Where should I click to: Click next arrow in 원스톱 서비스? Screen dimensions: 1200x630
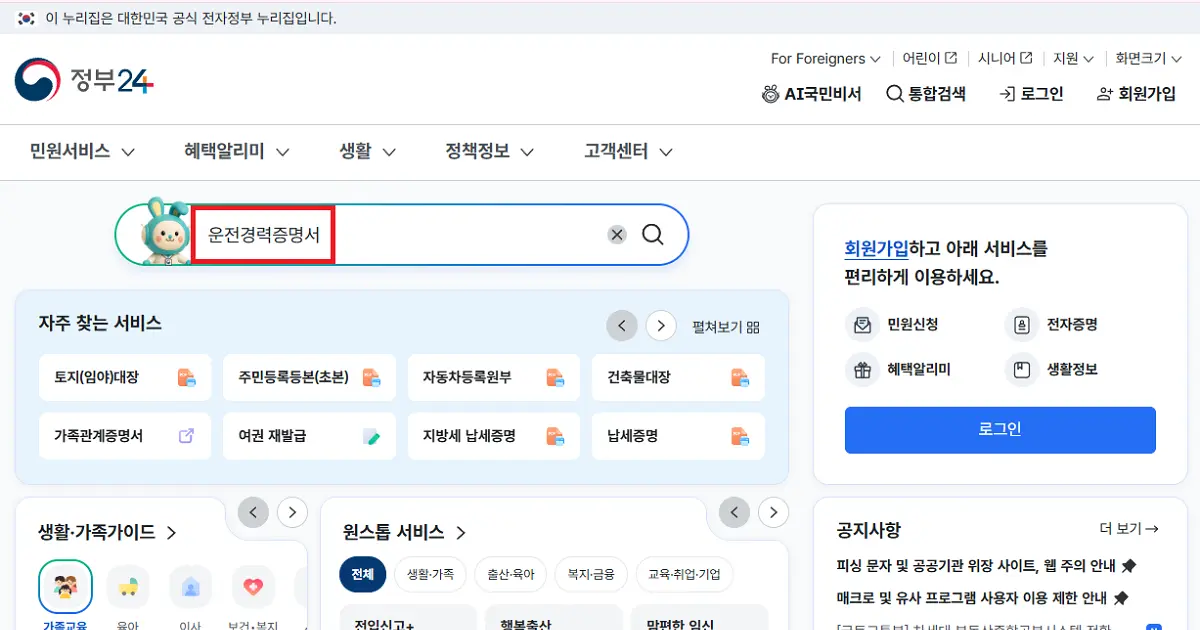click(774, 513)
